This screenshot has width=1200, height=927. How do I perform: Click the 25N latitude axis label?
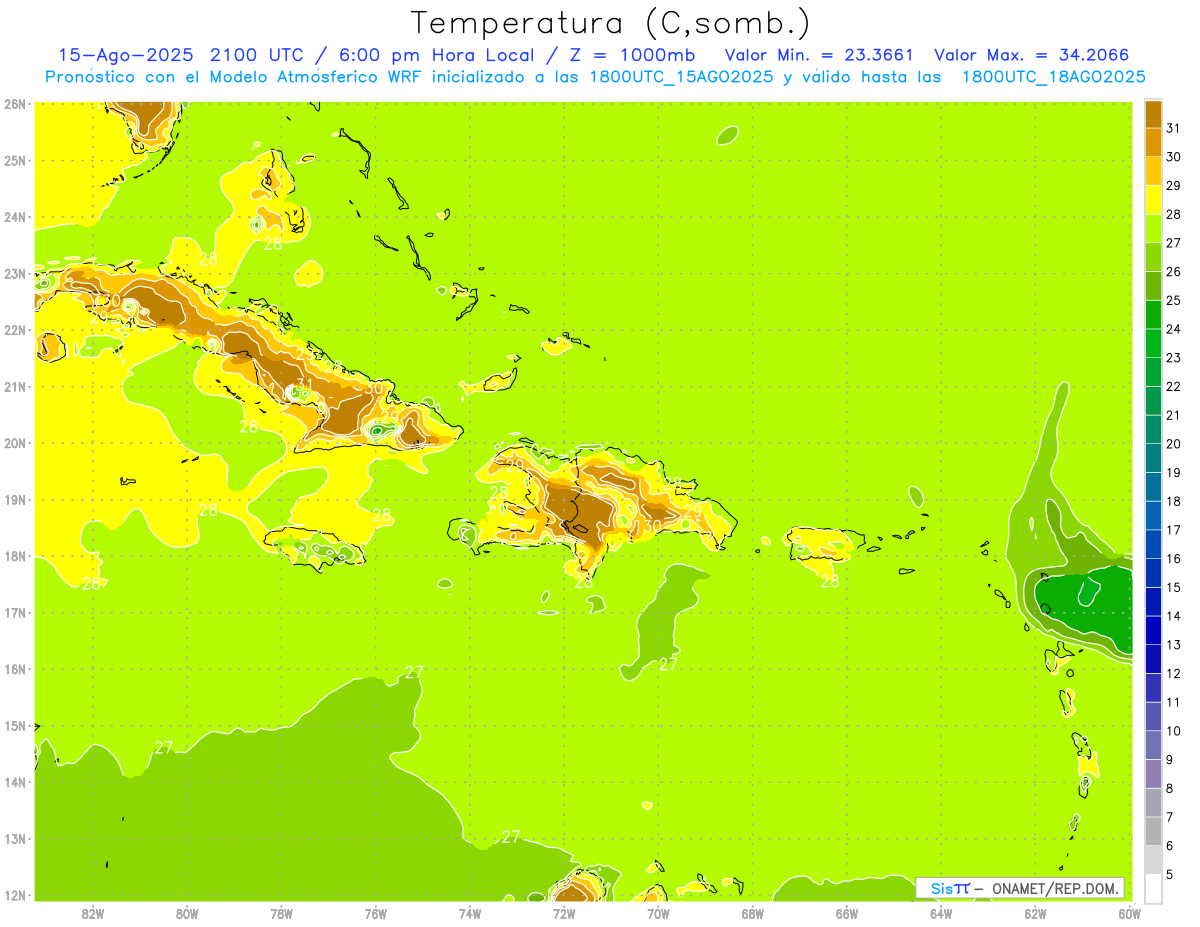(15, 160)
